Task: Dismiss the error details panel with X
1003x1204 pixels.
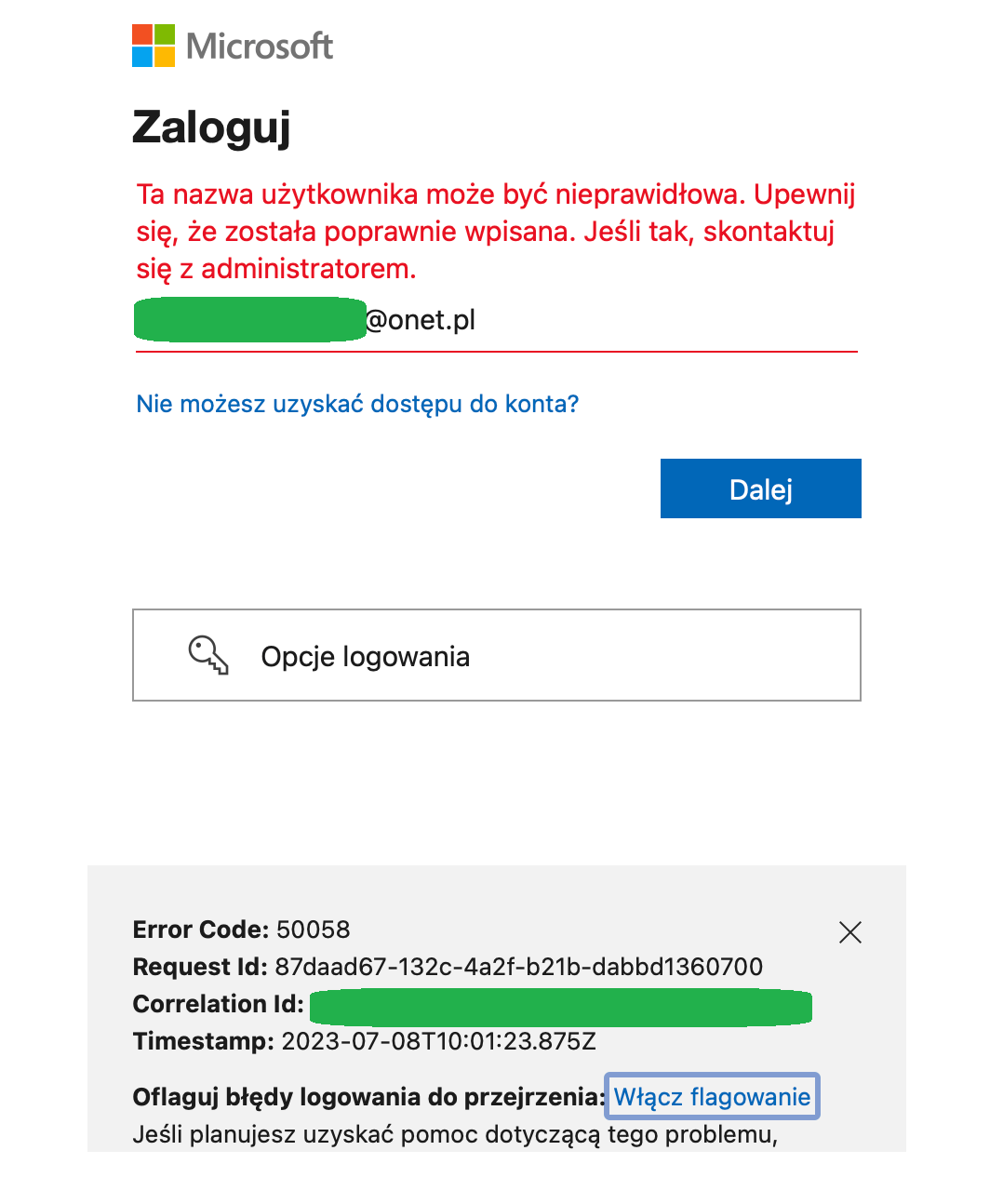Action: point(850,932)
